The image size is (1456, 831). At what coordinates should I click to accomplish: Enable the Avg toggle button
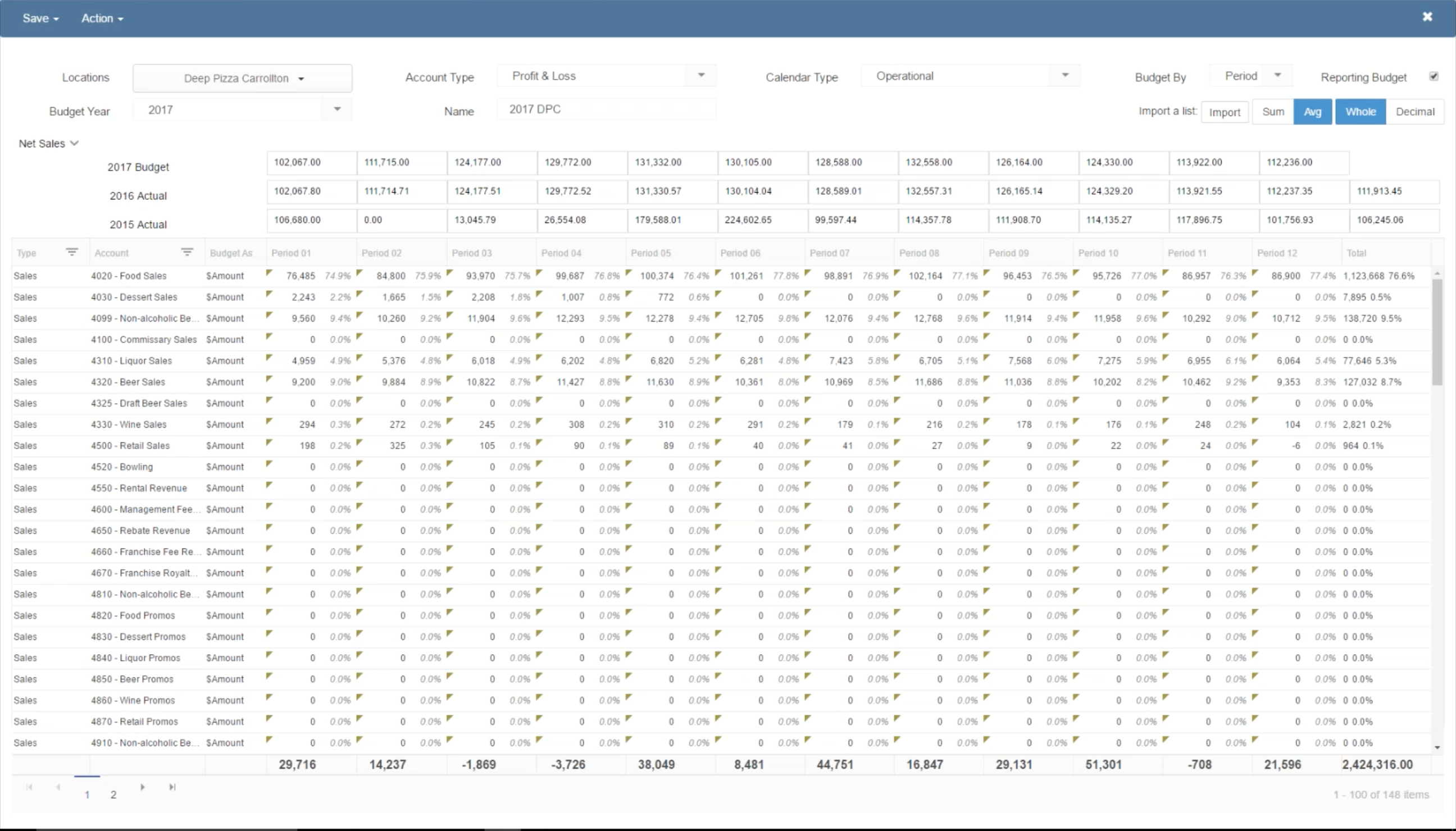point(1312,112)
